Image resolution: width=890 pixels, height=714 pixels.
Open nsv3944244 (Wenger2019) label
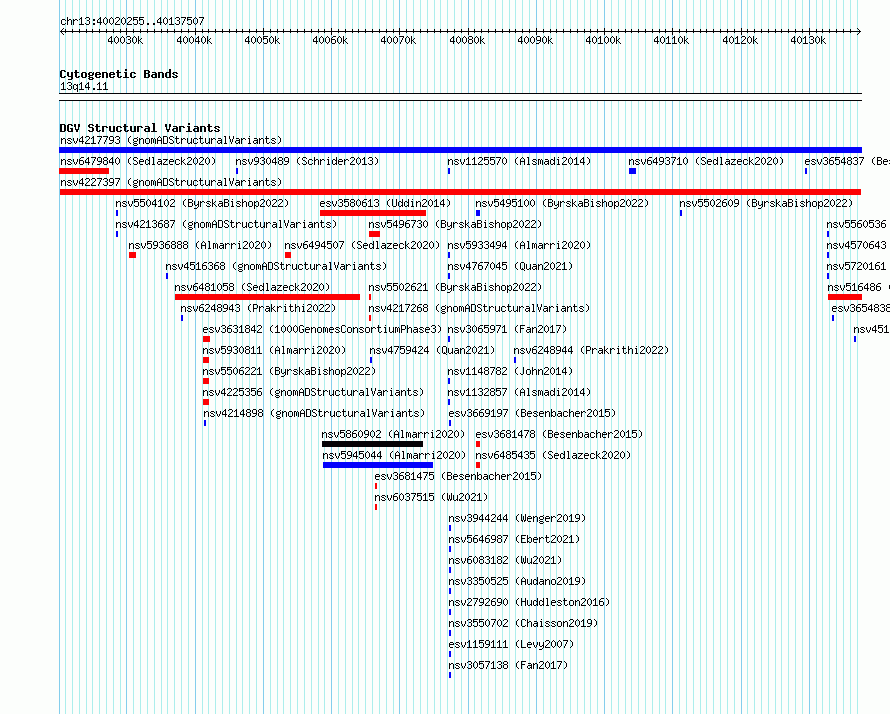tap(517, 518)
